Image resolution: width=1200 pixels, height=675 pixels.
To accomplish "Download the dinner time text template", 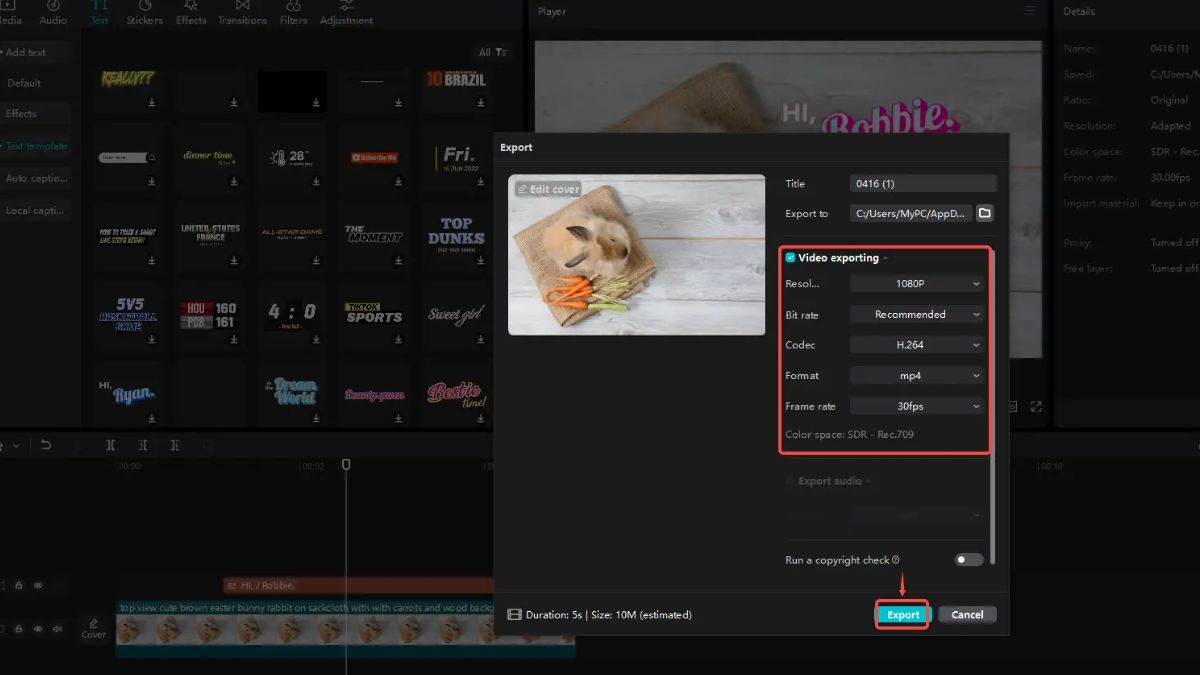I will pos(234,181).
